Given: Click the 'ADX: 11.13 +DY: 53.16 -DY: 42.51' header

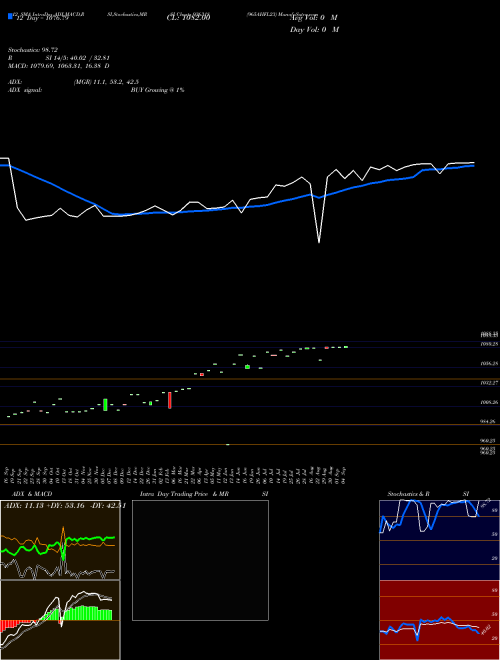Looking at the screenshot, I should click(x=65, y=506).
